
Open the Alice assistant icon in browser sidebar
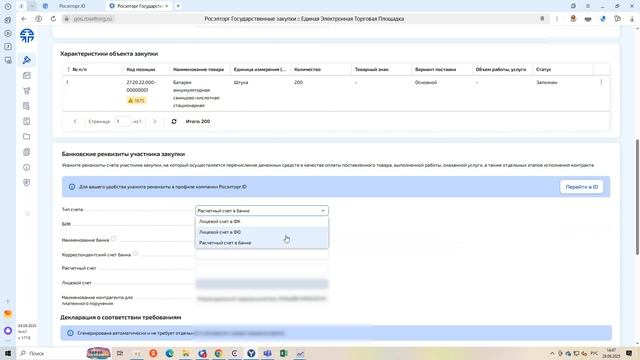(8, 331)
